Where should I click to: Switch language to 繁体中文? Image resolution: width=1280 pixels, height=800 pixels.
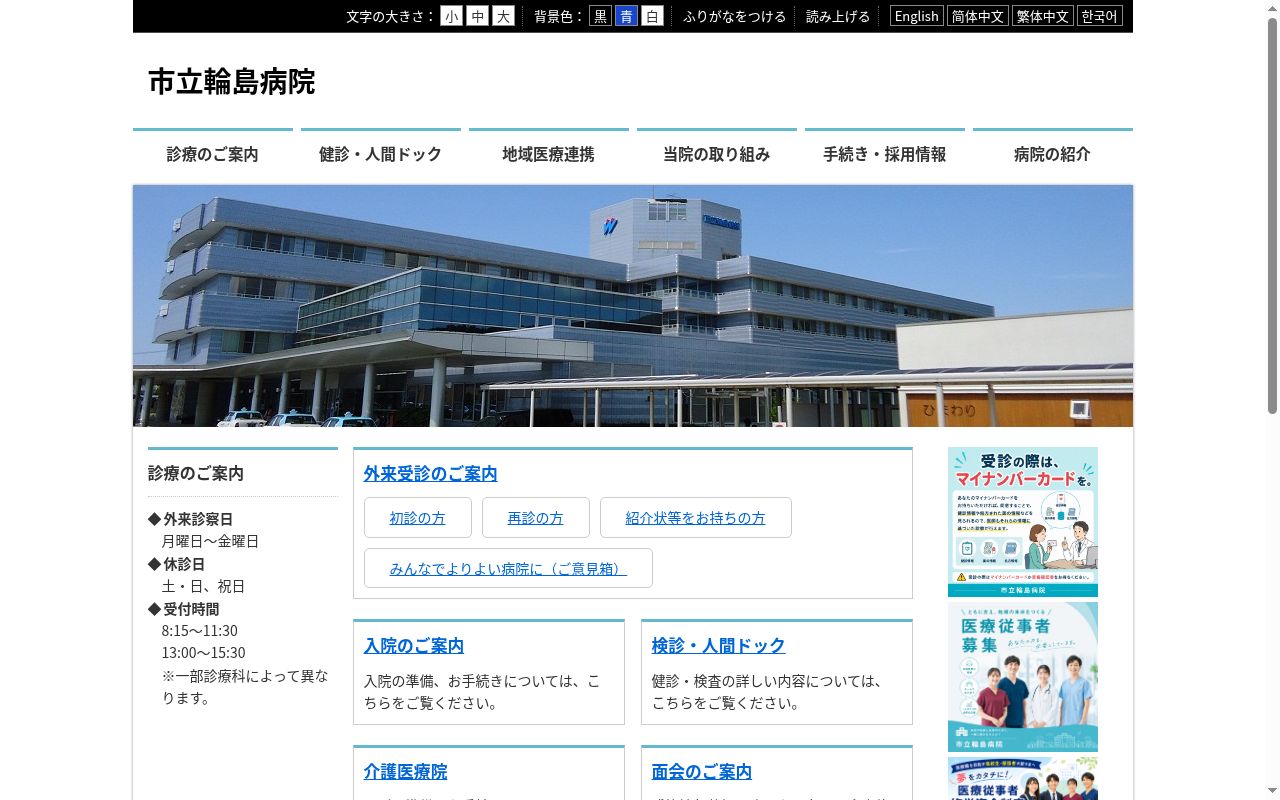[x=1042, y=16]
